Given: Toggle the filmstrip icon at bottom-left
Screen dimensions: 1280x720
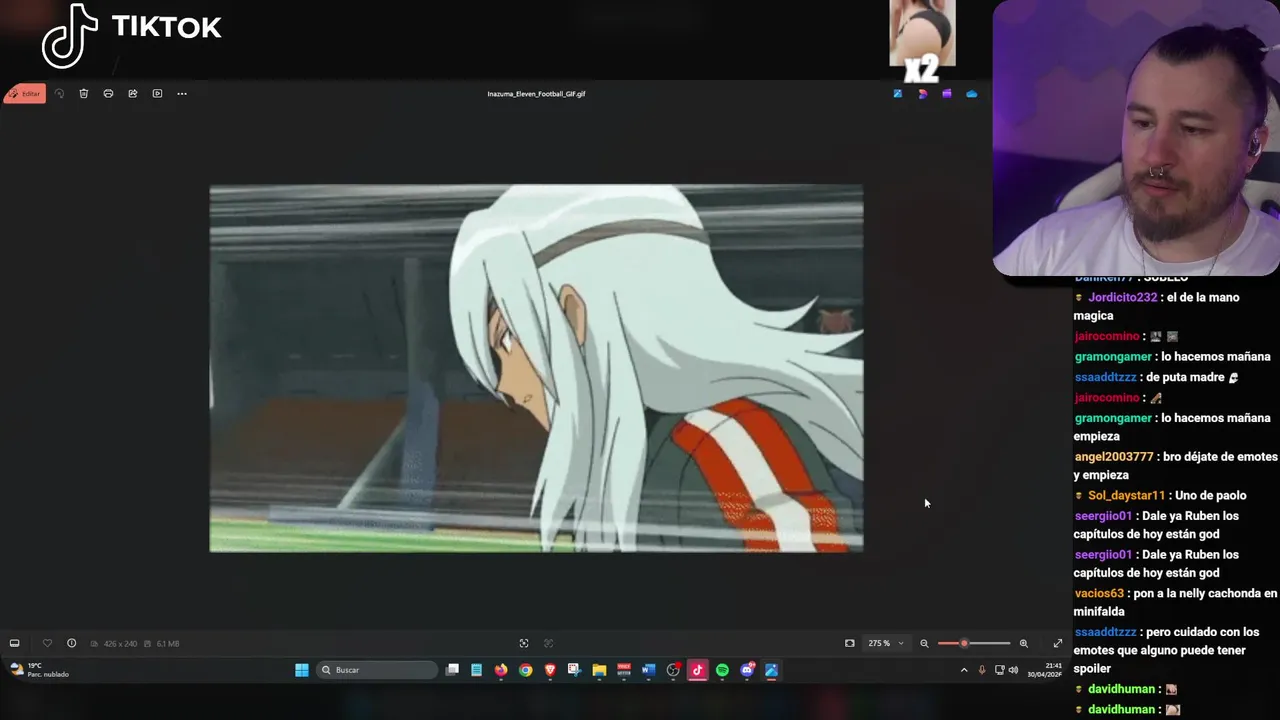Looking at the screenshot, I should pyautogui.click(x=14, y=643).
